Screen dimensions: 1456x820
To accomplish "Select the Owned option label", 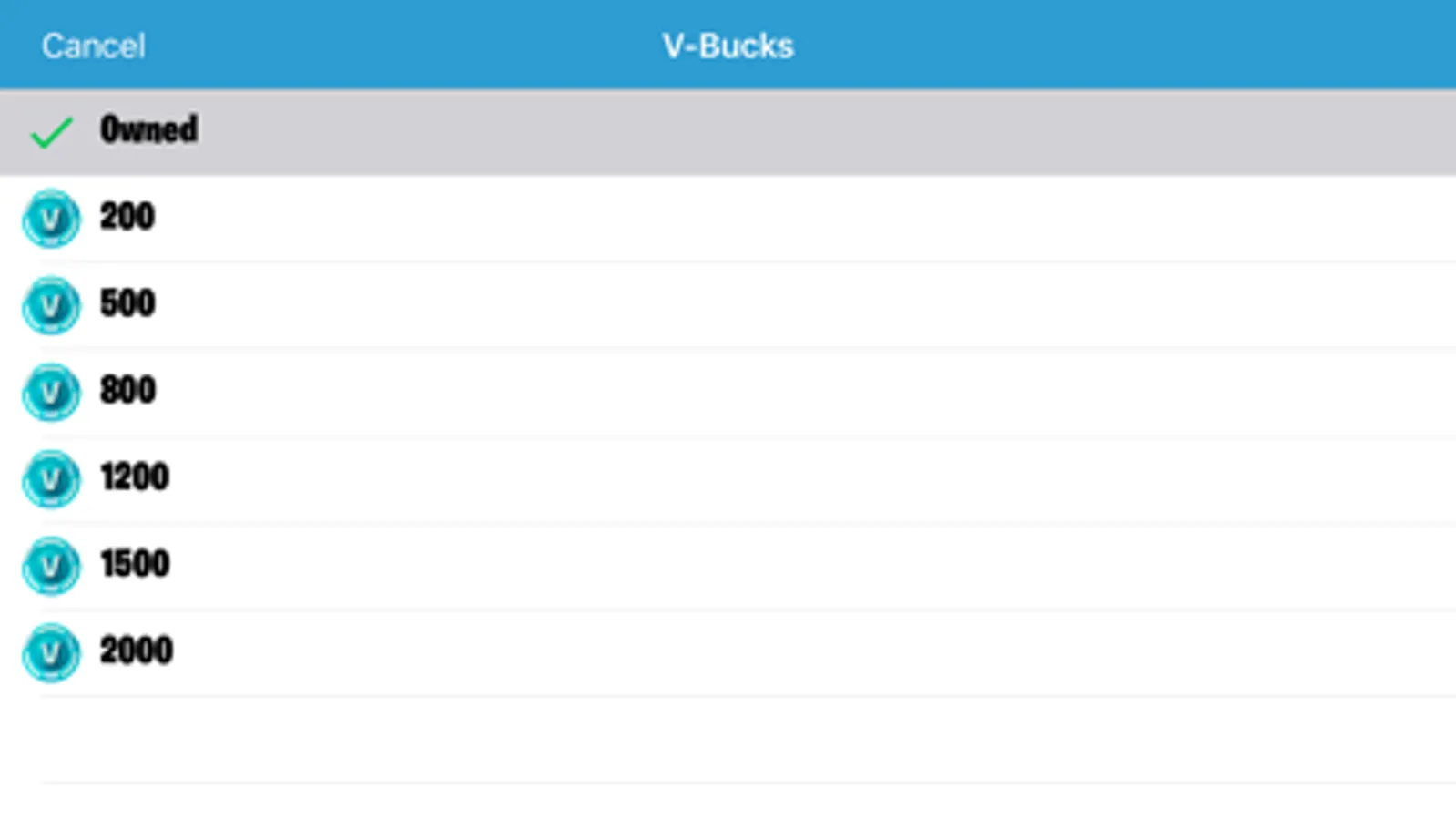I will tap(148, 129).
